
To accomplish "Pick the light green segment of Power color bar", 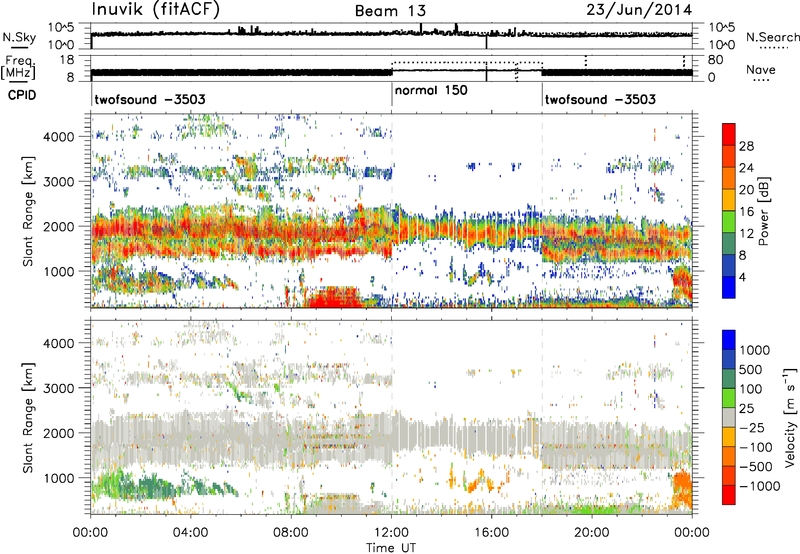I will (729, 222).
